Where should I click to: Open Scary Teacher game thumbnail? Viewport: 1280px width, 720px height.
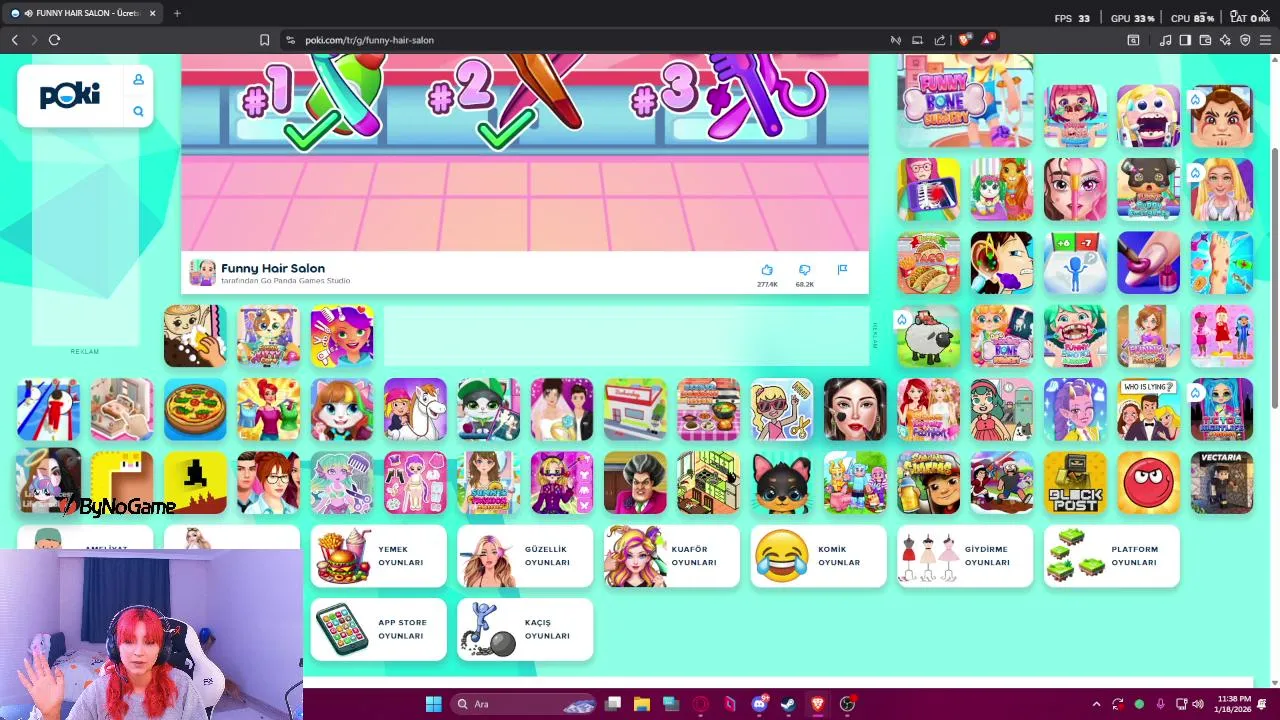[635, 482]
